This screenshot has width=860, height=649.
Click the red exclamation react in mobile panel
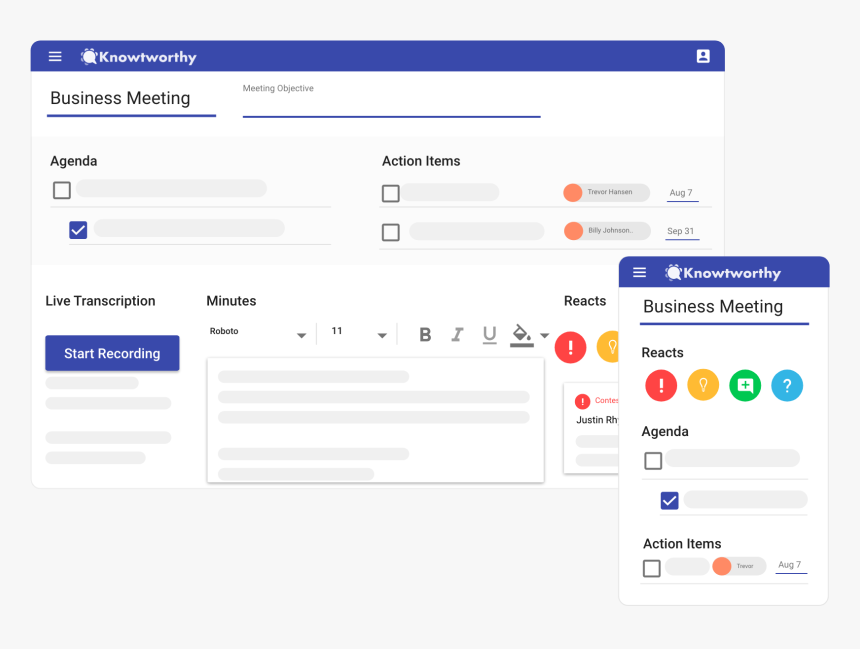661,385
